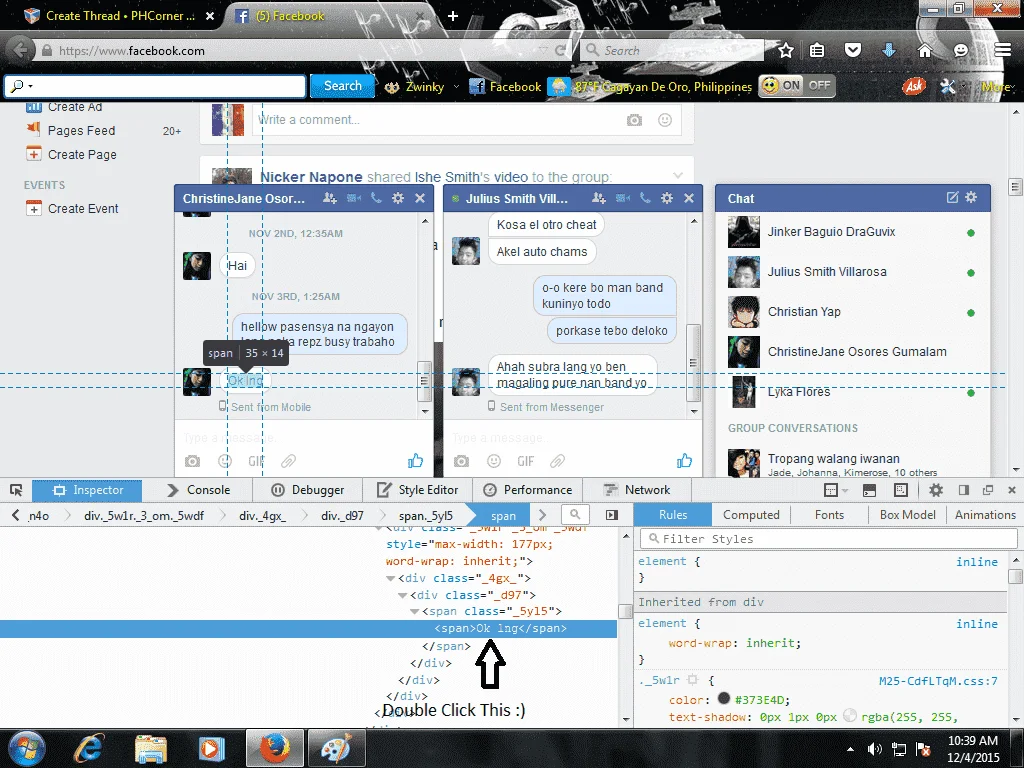Toggle the sidebar pane in the inspector
The image size is (1024, 768).
[611, 515]
